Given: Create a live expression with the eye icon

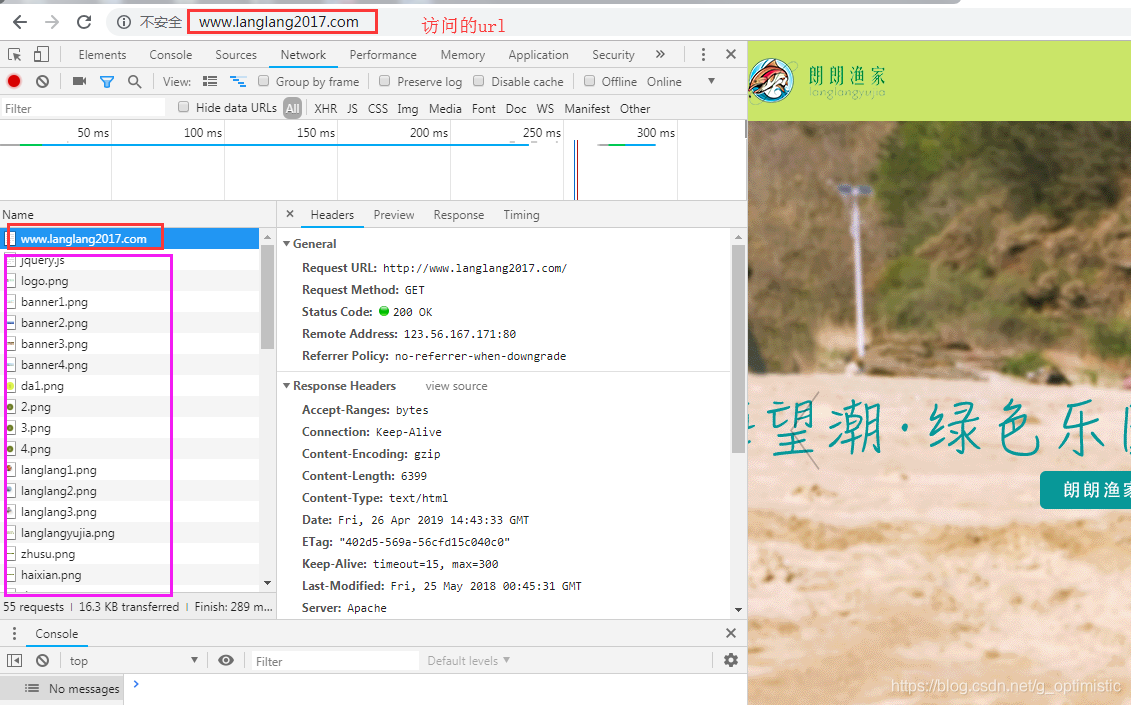Looking at the screenshot, I should tap(226, 660).
